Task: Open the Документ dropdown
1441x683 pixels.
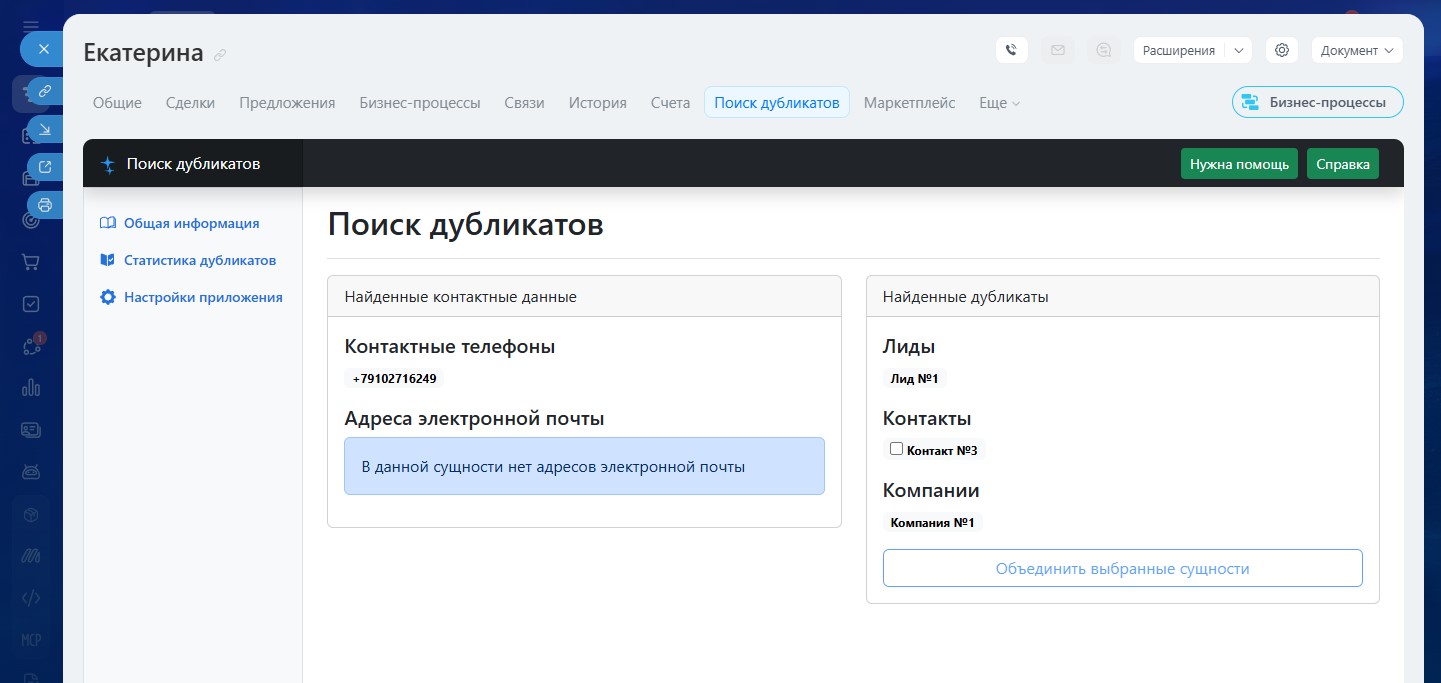Action: click(1356, 50)
